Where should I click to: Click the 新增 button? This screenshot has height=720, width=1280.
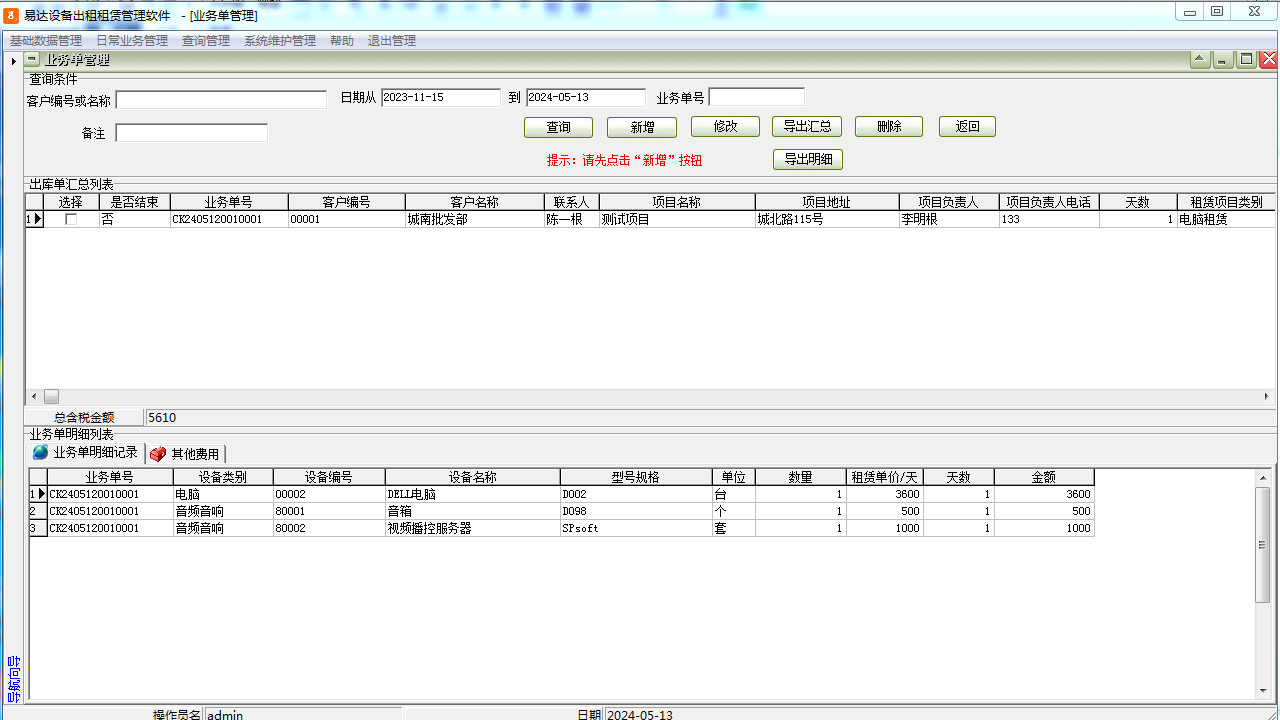pos(642,127)
